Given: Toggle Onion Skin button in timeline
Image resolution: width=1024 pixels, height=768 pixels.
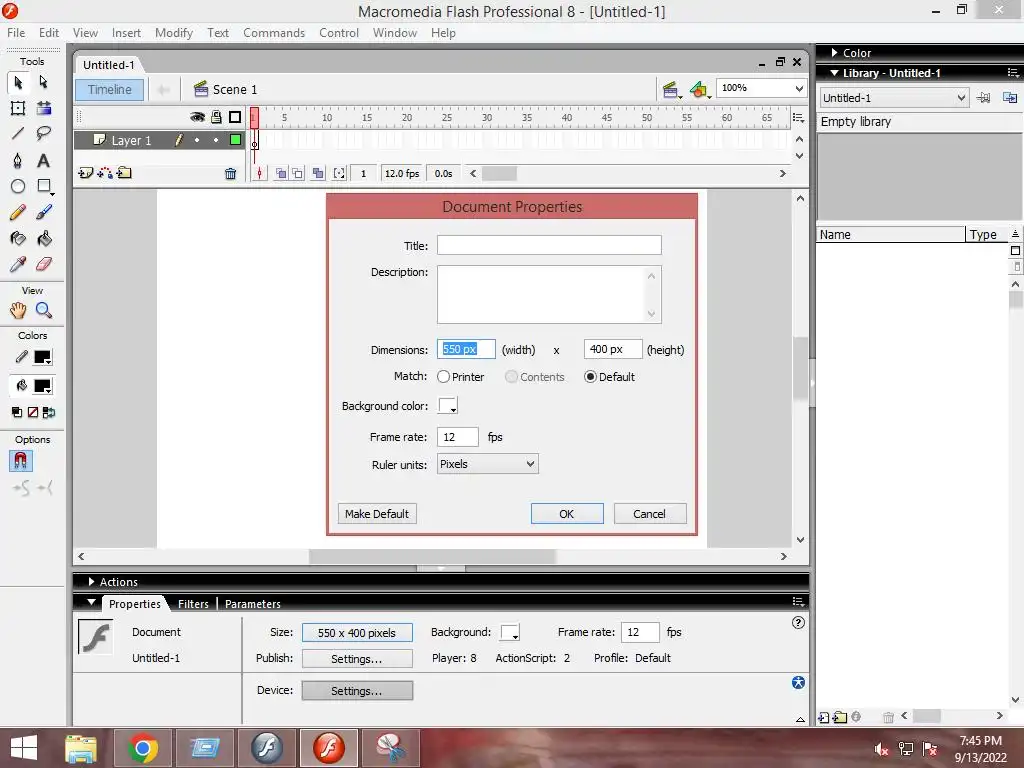Looking at the screenshot, I should point(281,174).
